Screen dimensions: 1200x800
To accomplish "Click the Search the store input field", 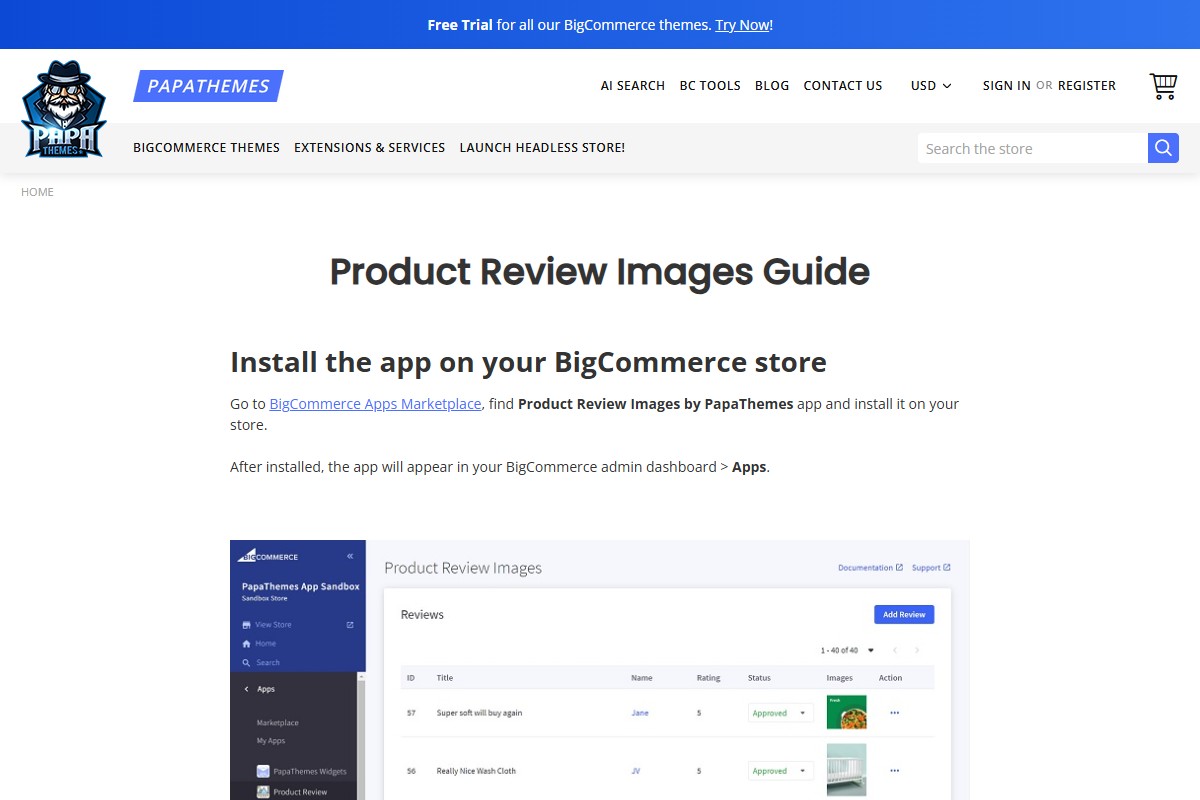I will coord(1030,147).
